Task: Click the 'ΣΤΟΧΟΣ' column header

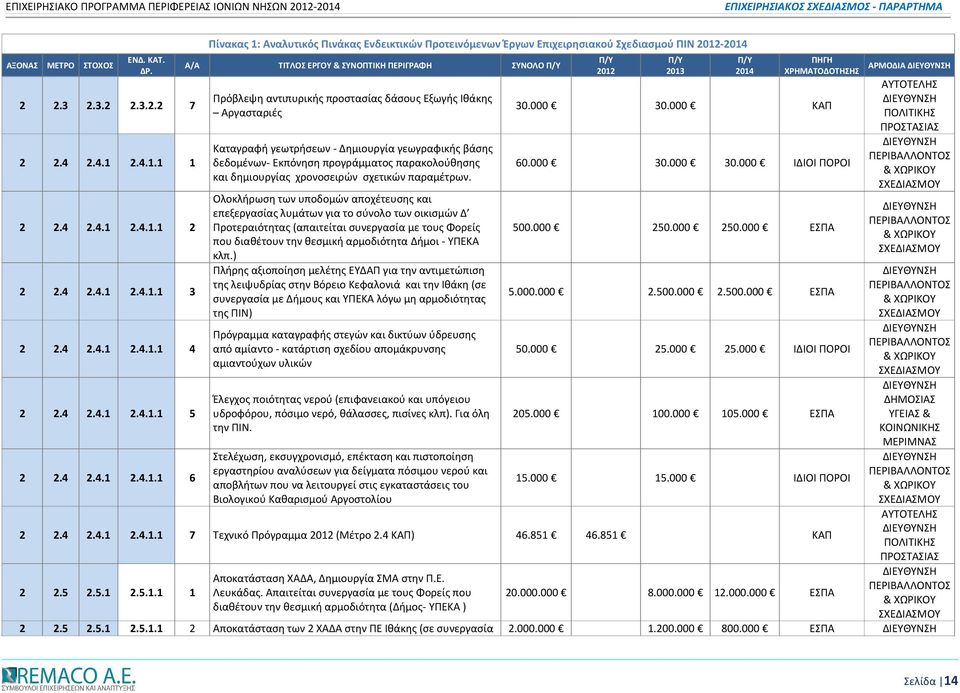Action: coord(99,66)
